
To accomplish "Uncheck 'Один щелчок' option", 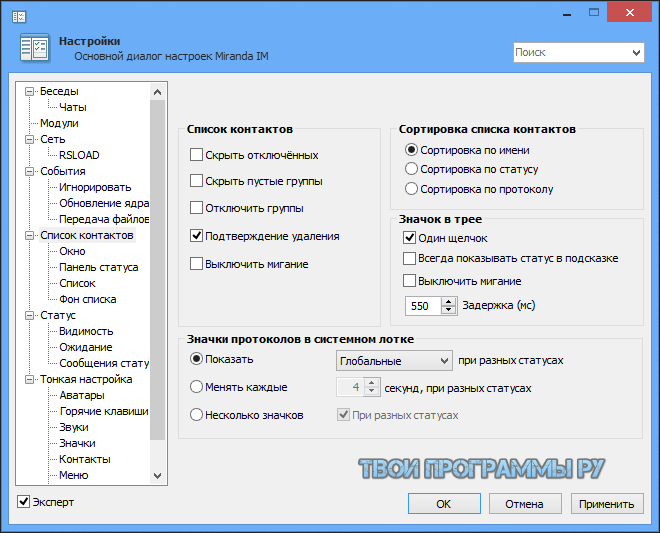I will [x=409, y=238].
